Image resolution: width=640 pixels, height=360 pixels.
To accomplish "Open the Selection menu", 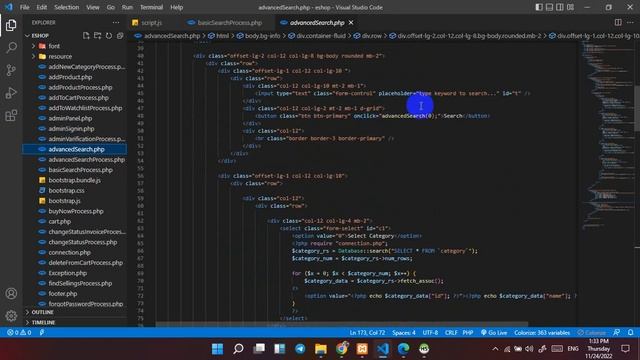I will pos(67,7).
